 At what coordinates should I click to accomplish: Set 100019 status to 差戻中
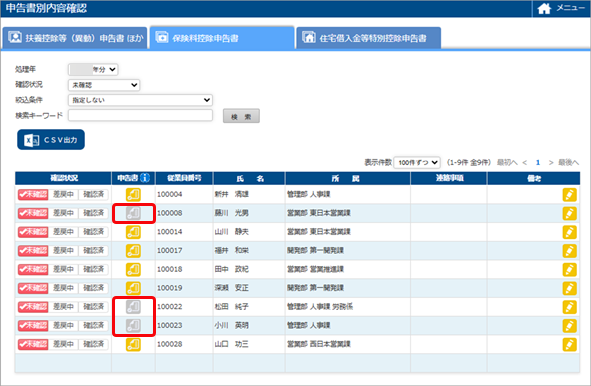pos(63,288)
